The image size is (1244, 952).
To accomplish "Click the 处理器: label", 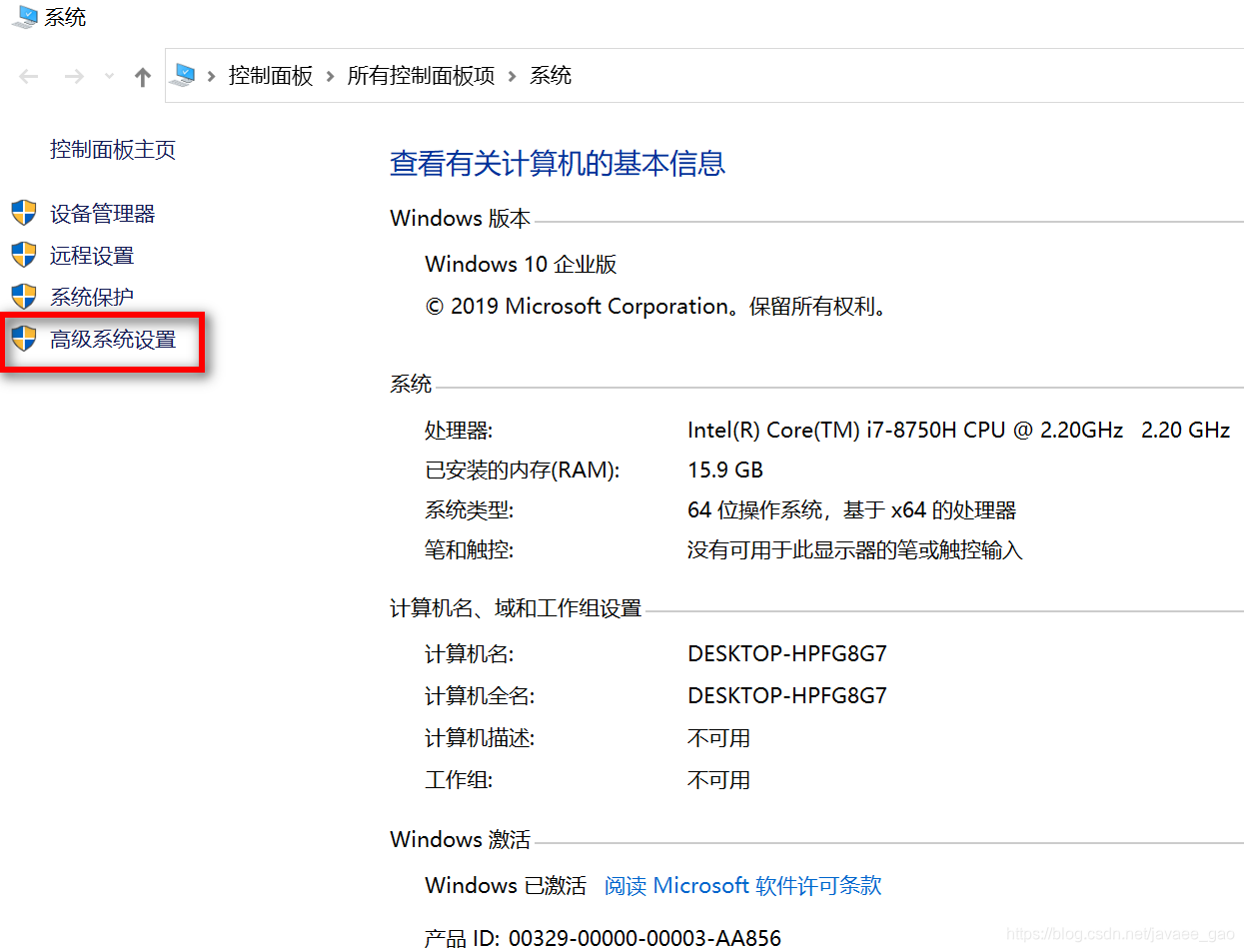I will click(459, 431).
